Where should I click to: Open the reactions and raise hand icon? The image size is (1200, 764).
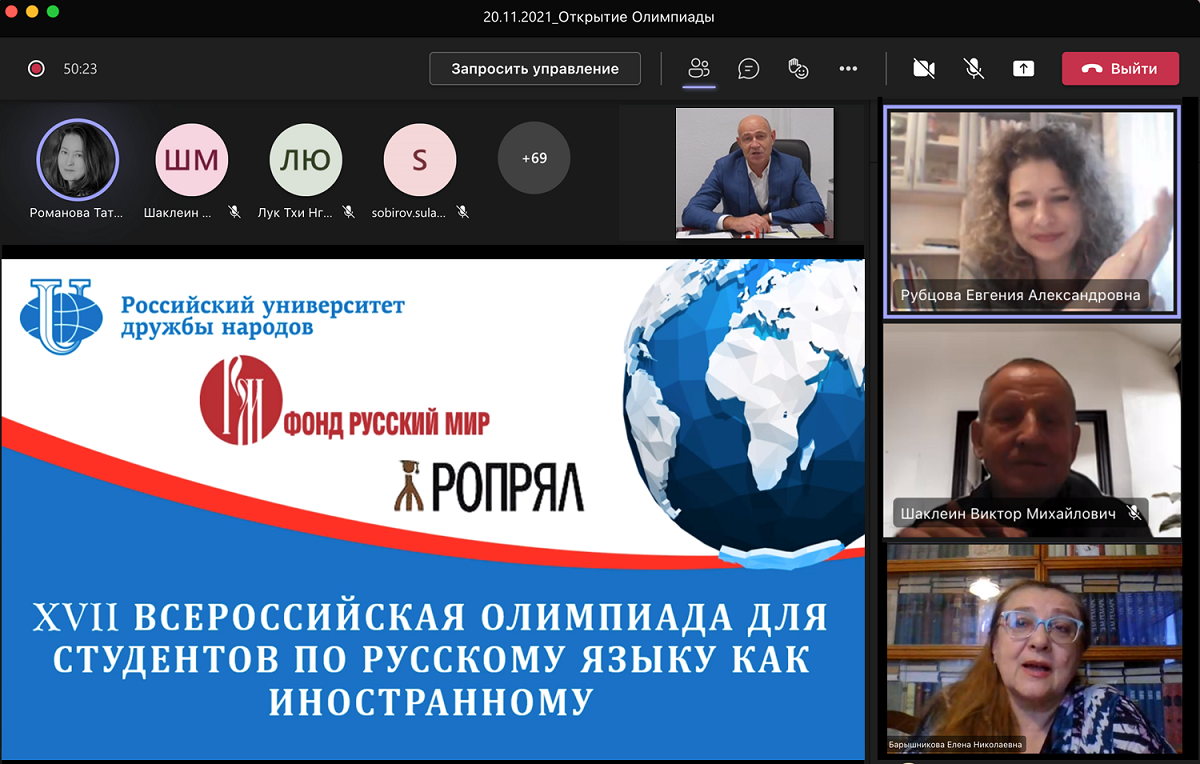pyautogui.click(x=798, y=69)
